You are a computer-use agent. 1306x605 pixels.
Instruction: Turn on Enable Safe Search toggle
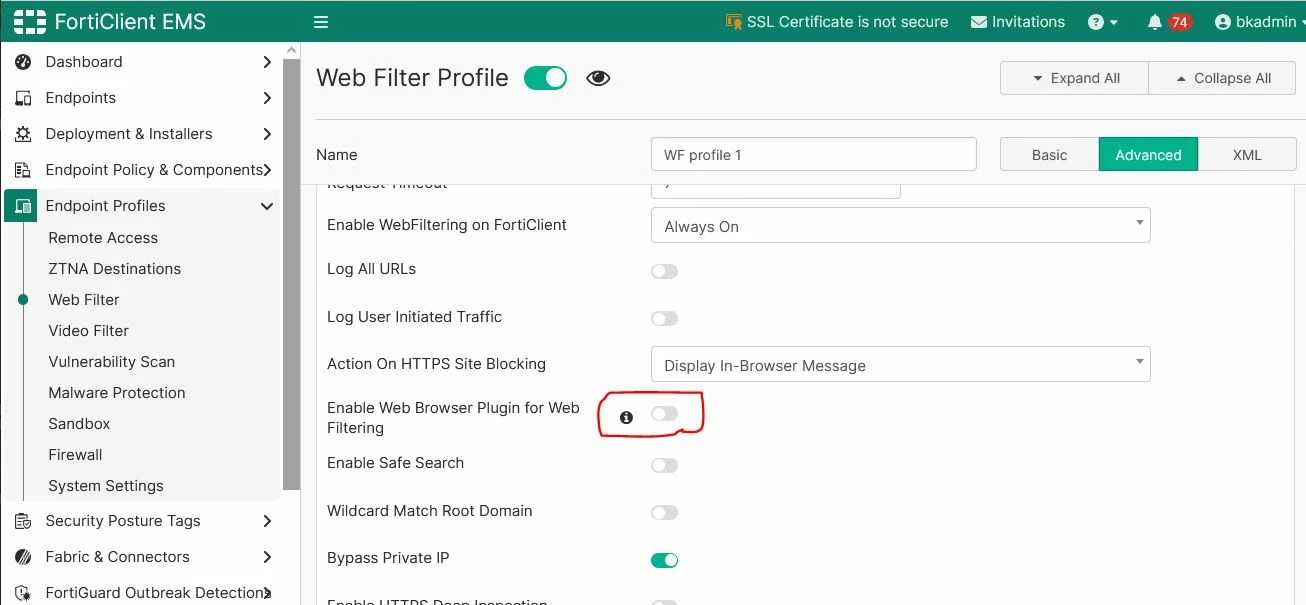pyautogui.click(x=664, y=465)
